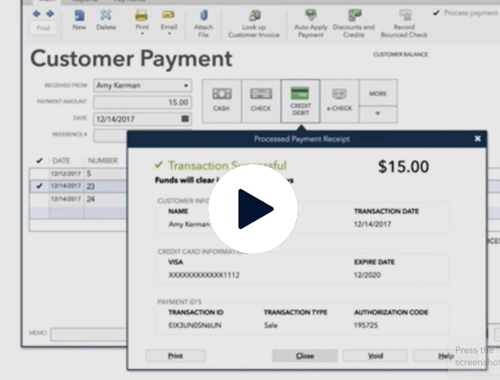
Task: Click the transaction date 12/14/2017 in receipt
Action: tap(372, 224)
